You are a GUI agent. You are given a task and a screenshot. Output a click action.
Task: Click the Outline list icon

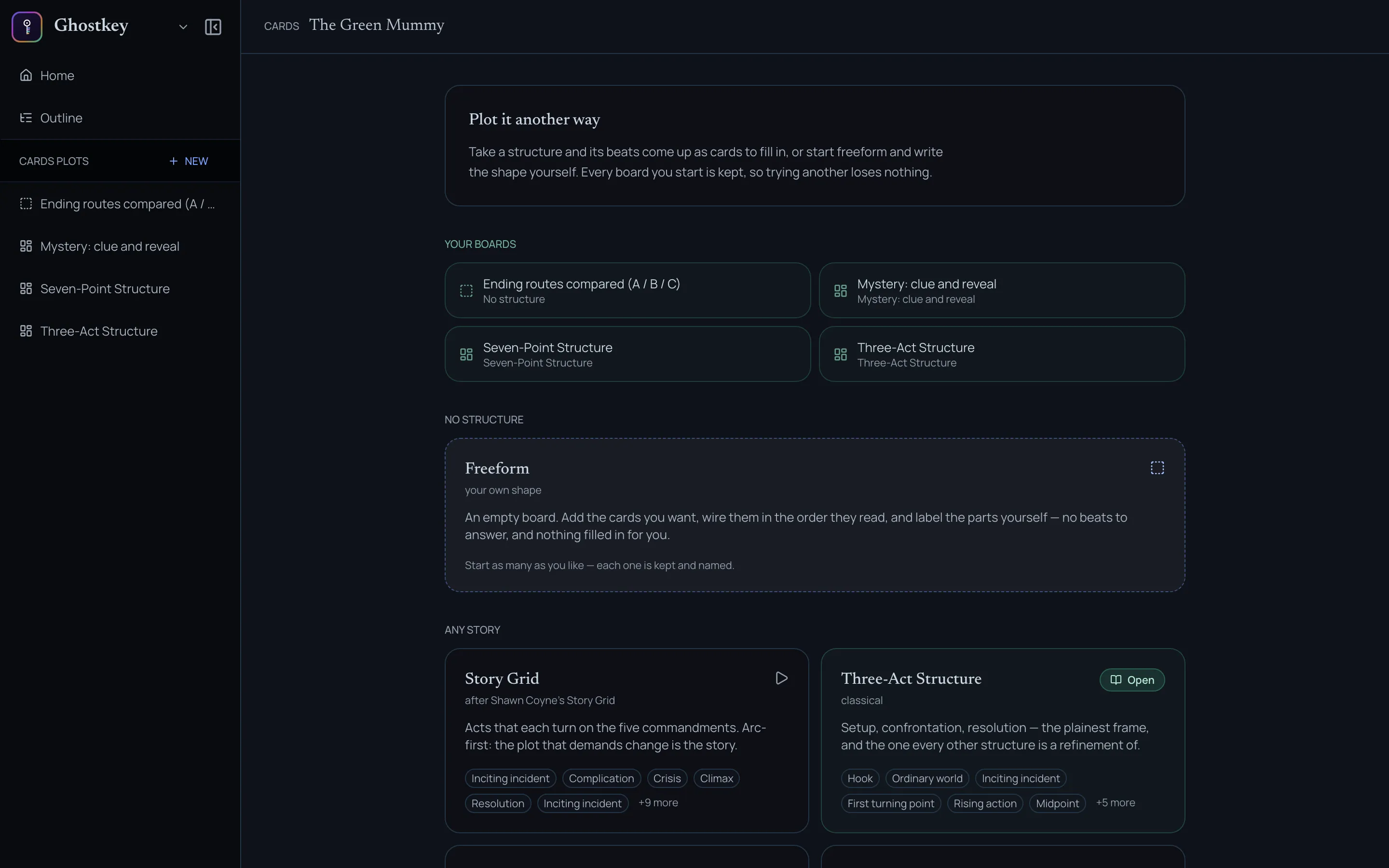26,118
